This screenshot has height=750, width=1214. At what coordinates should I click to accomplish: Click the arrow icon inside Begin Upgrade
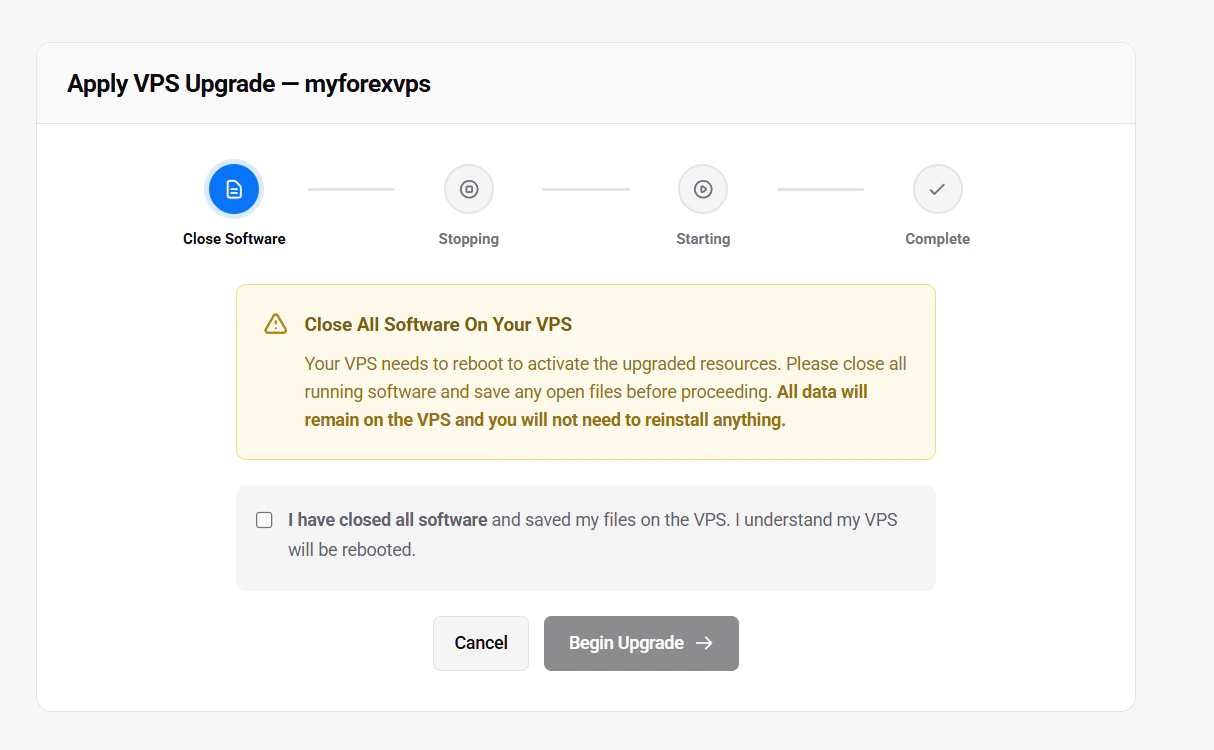tap(707, 643)
